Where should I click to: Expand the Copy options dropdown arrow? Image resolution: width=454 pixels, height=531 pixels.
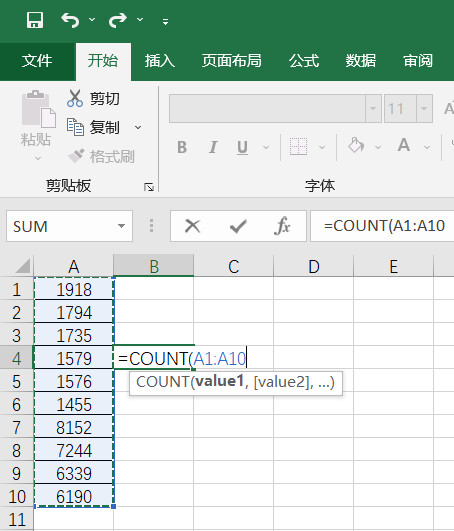(x=138, y=128)
